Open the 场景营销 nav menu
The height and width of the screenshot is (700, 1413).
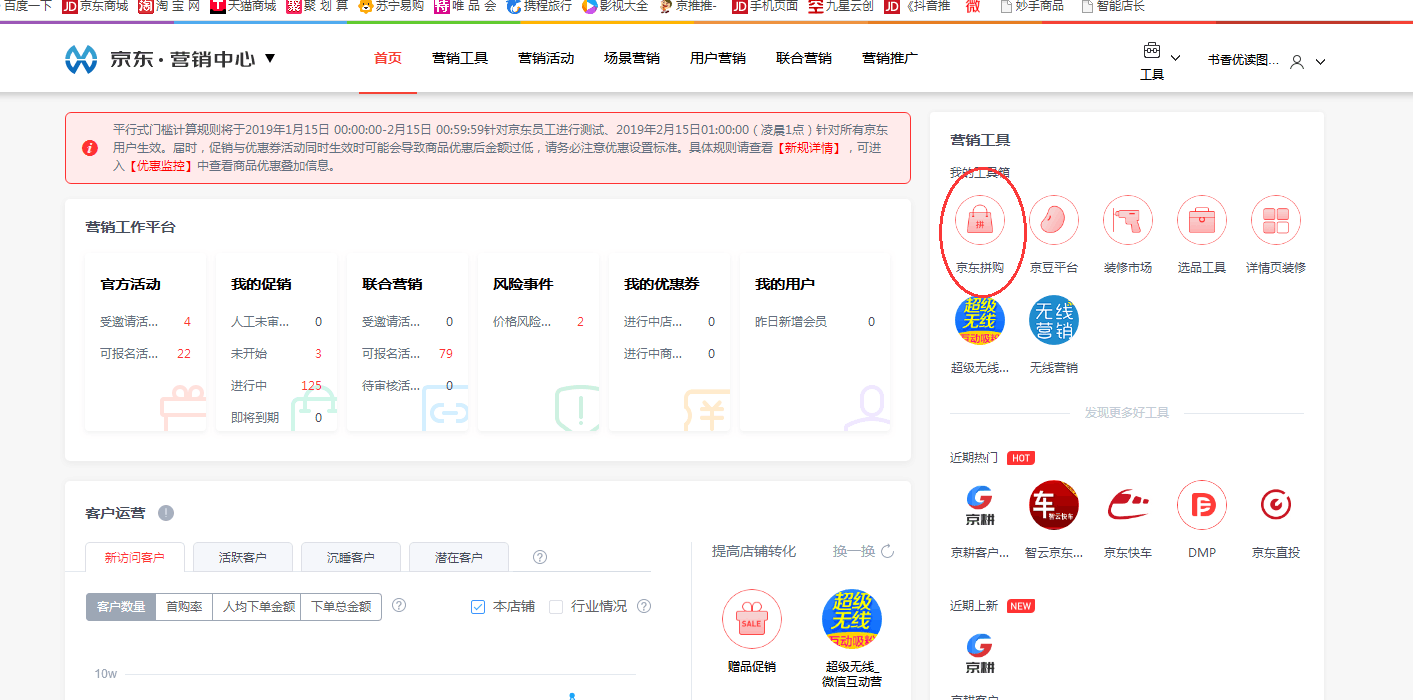click(632, 58)
